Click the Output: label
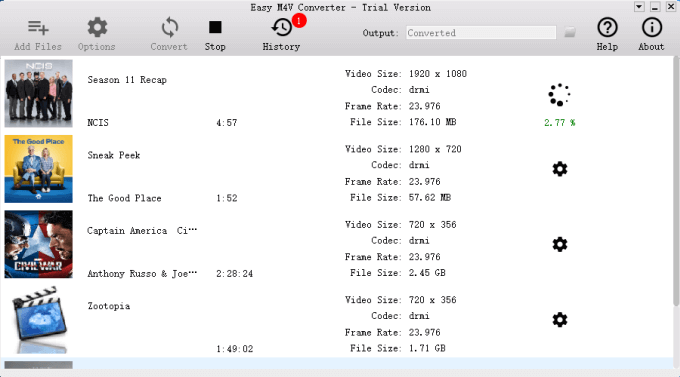Viewport: 680px width, 377px height. [380, 33]
